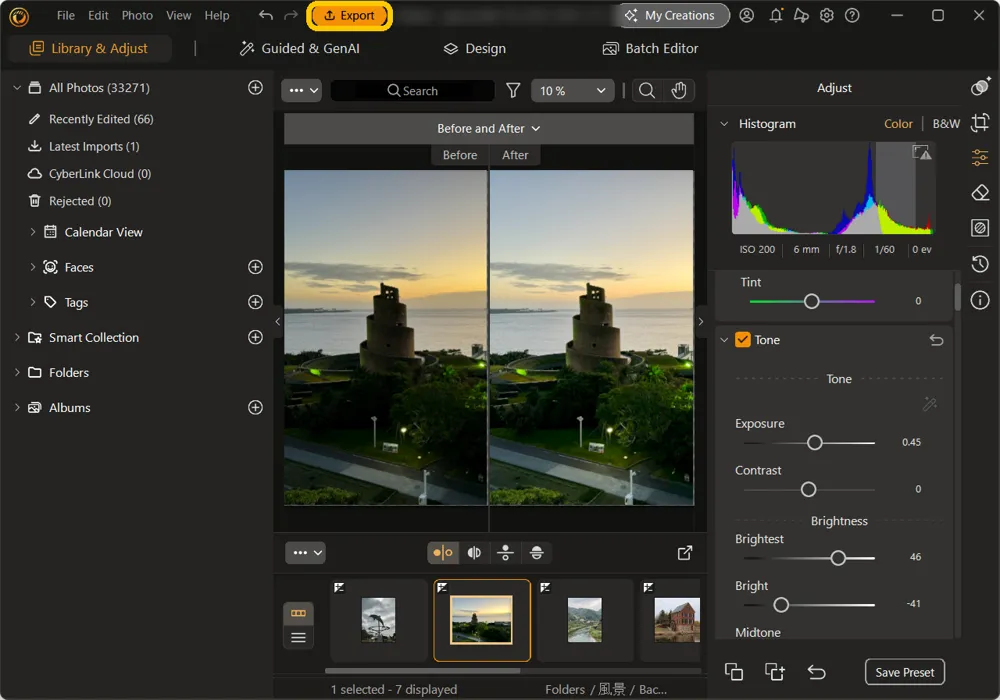
Task: Open the notifications bell
Action: point(776,15)
